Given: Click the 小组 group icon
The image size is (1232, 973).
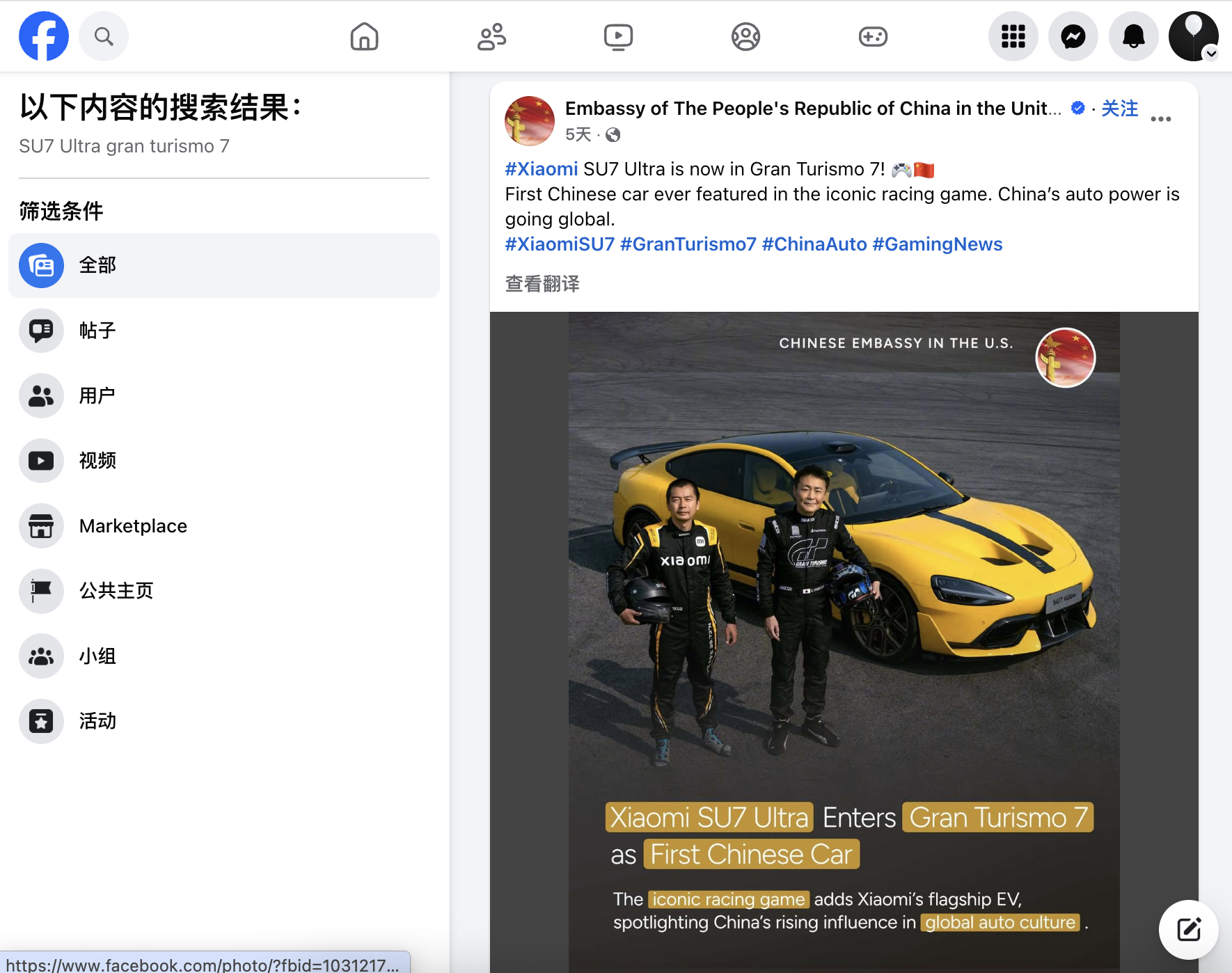Looking at the screenshot, I should (41, 656).
